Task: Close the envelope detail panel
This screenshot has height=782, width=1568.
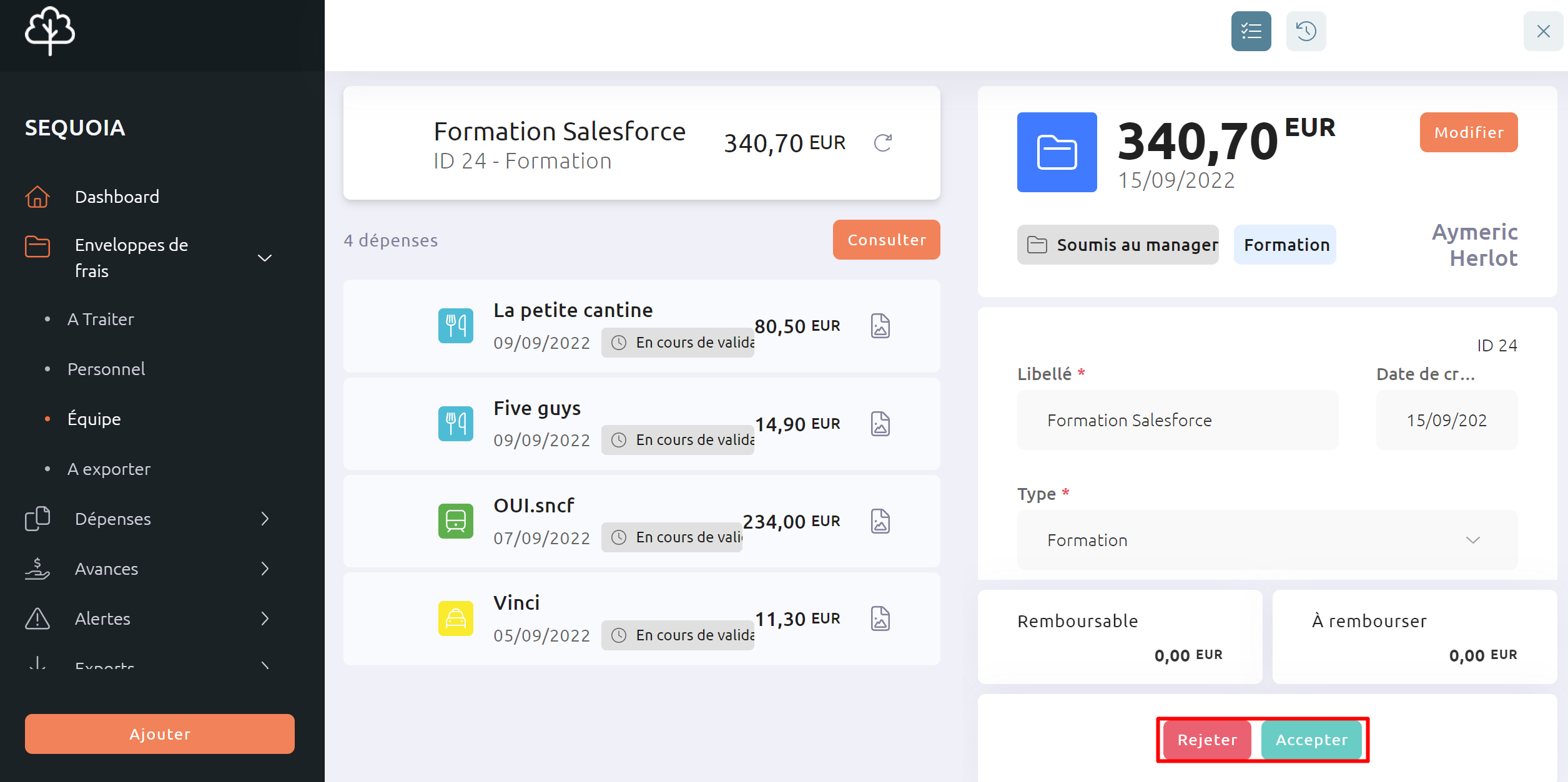Action: pyautogui.click(x=1543, y=31)
